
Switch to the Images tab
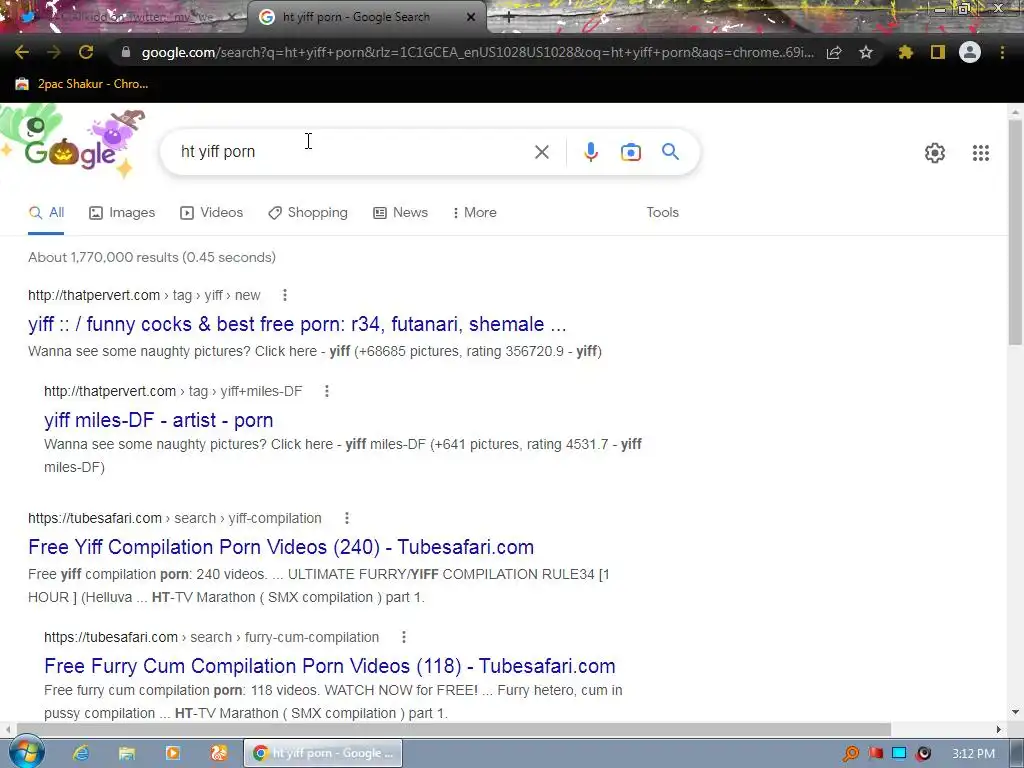(x=122, y=212)
